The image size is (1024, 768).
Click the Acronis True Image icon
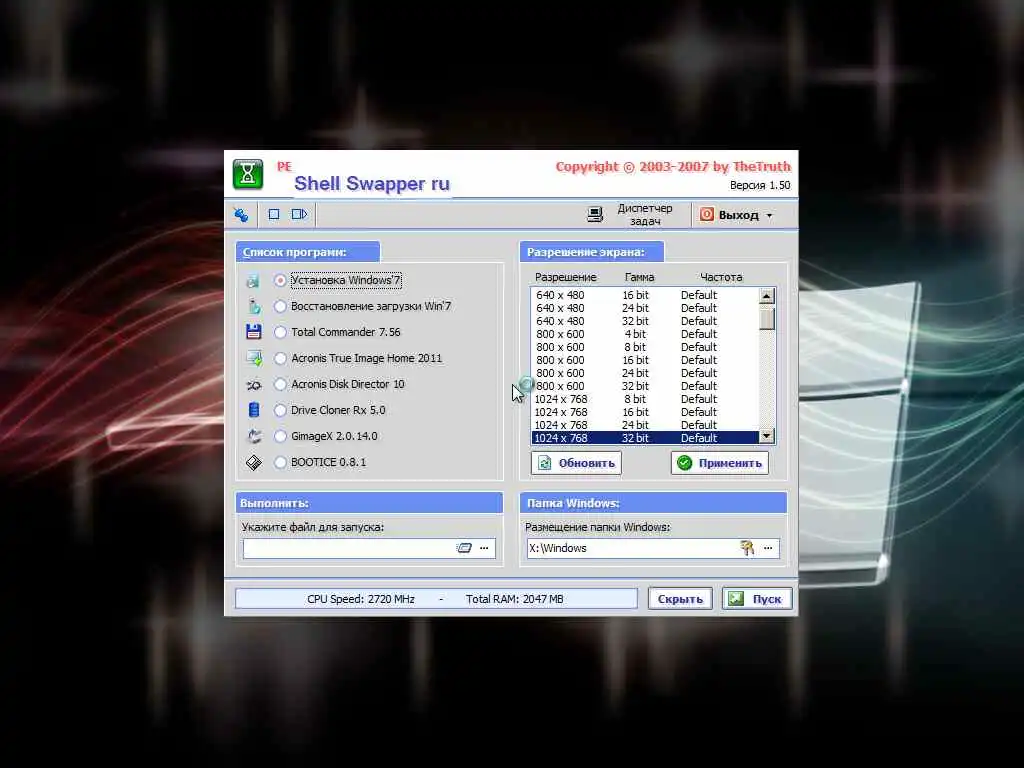[253, 358]
